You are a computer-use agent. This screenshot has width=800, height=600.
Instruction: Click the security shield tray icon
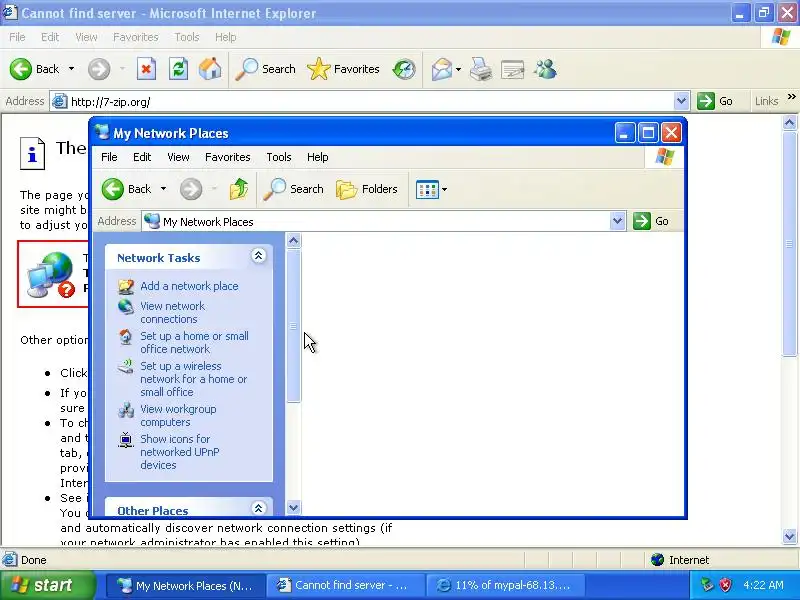pos(726,585)
